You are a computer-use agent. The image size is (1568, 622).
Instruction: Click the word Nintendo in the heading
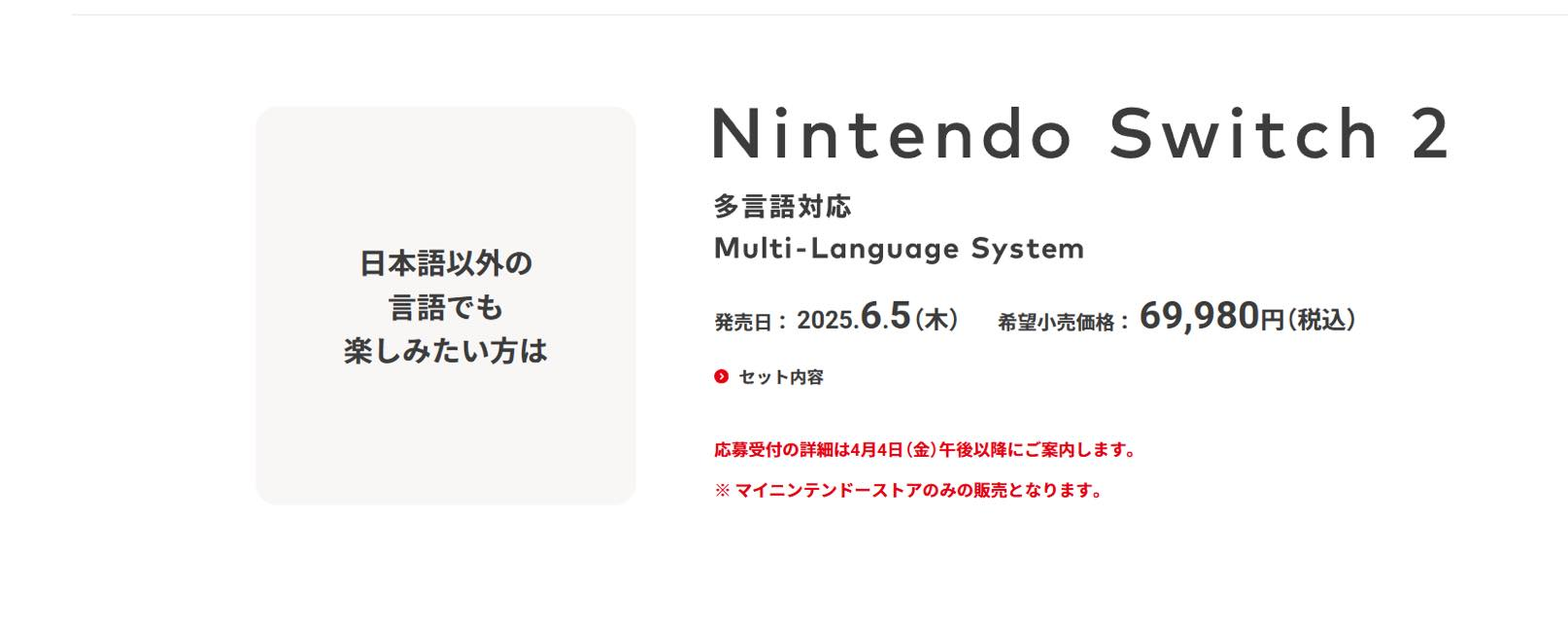(892, 134)
